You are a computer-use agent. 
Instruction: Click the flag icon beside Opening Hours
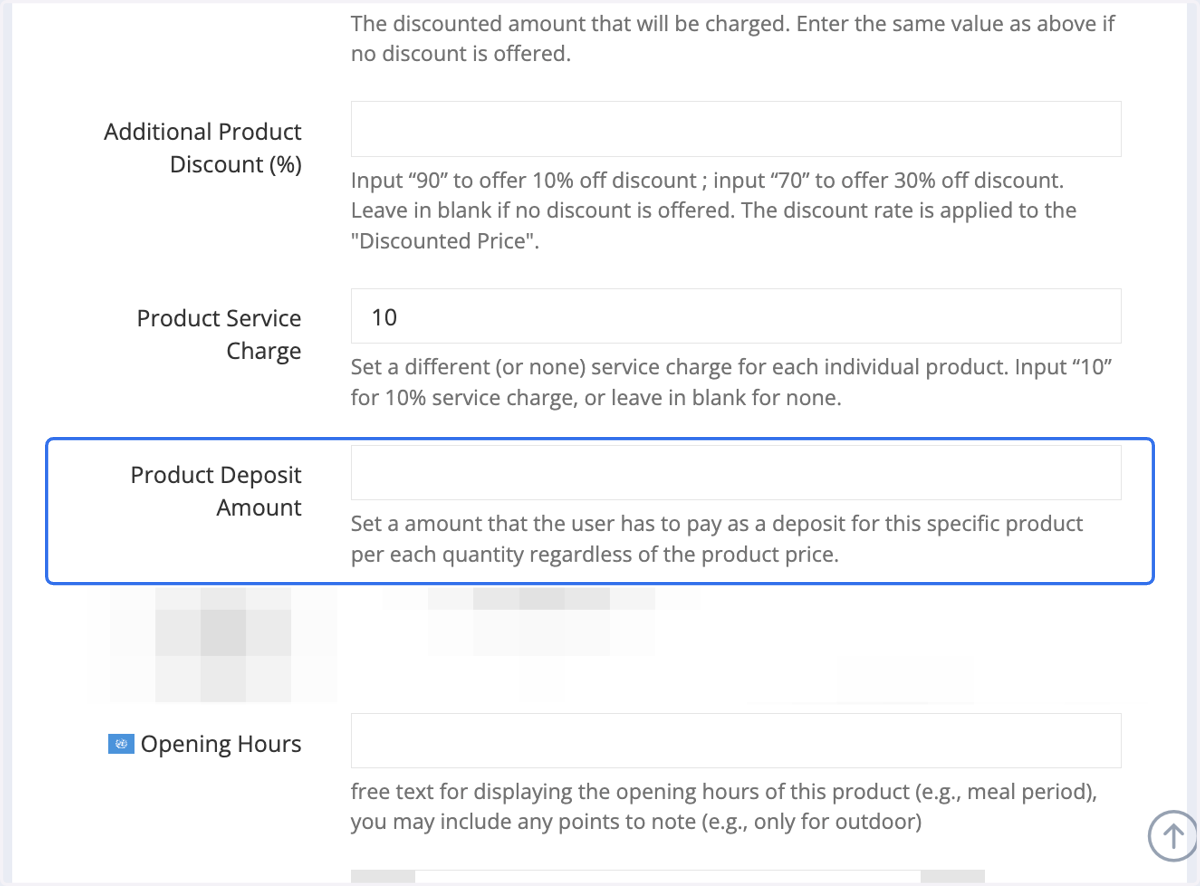[x=120, y=744]
